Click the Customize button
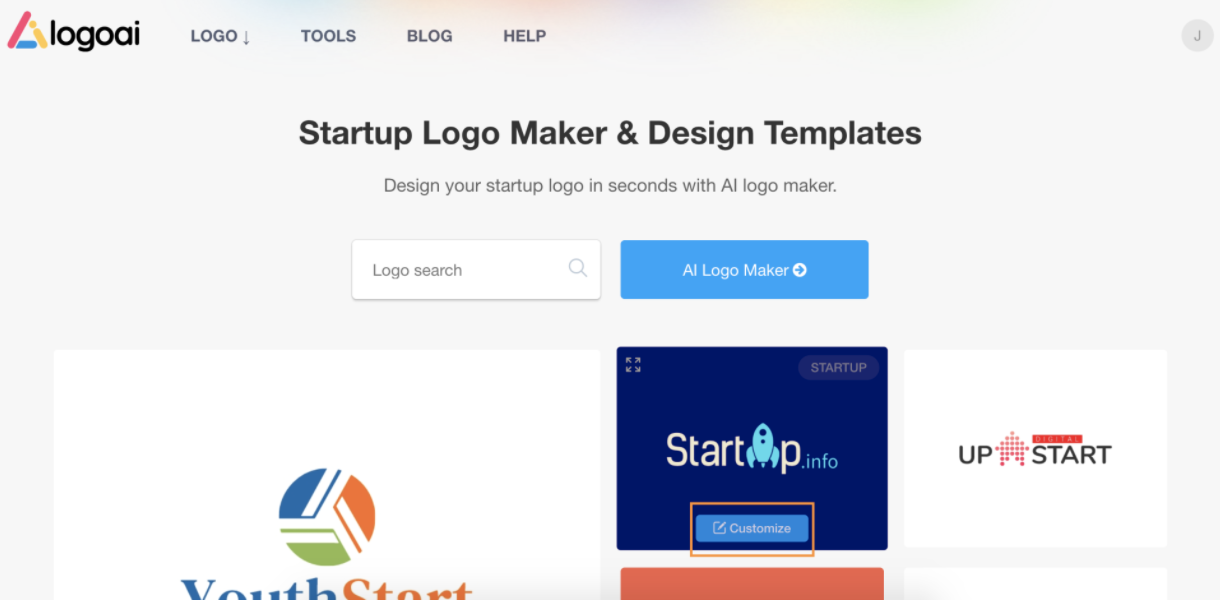Image resolution: width=1220 pixels, height=604 pixels. click(752, 528)
